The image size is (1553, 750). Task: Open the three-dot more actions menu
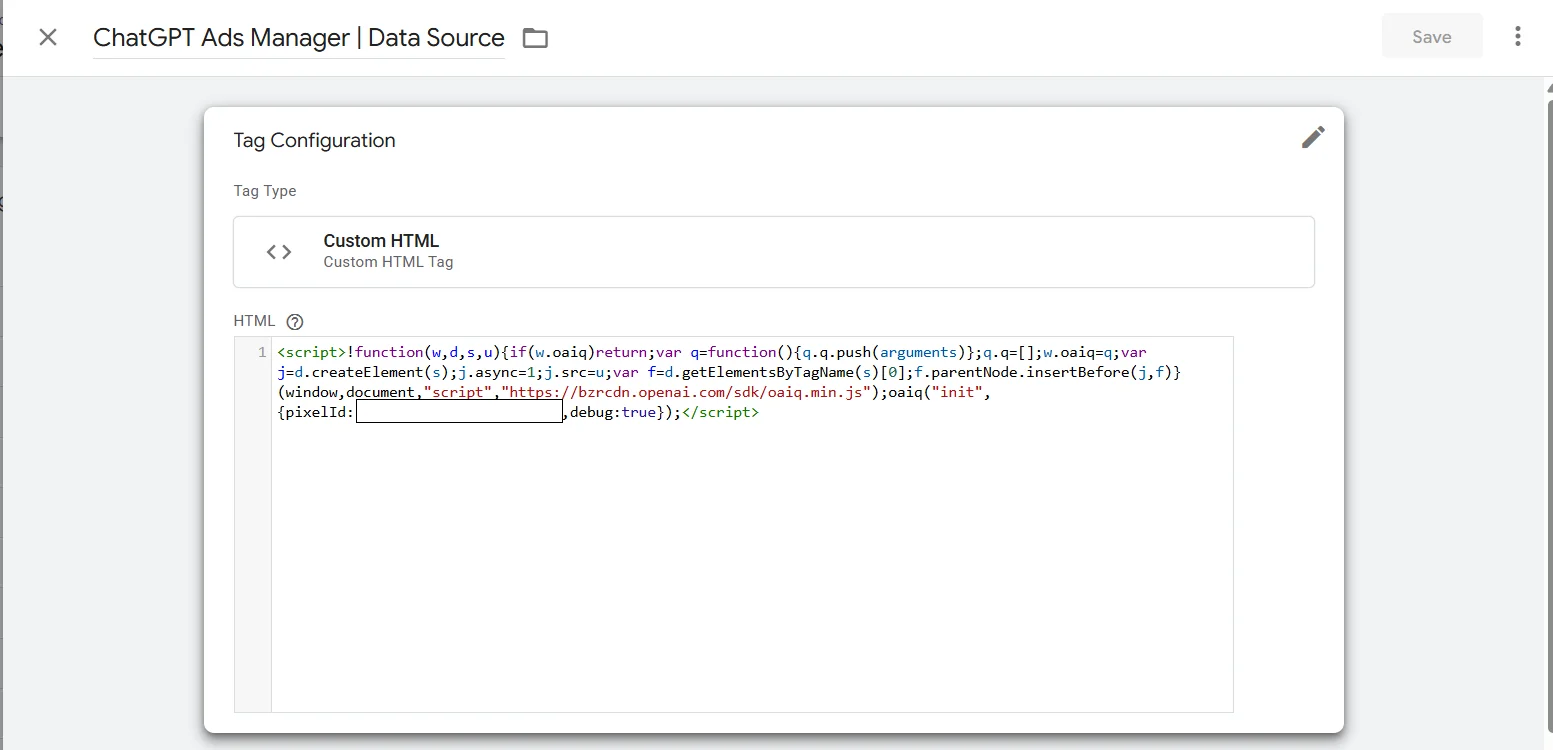coord(1517,37)
